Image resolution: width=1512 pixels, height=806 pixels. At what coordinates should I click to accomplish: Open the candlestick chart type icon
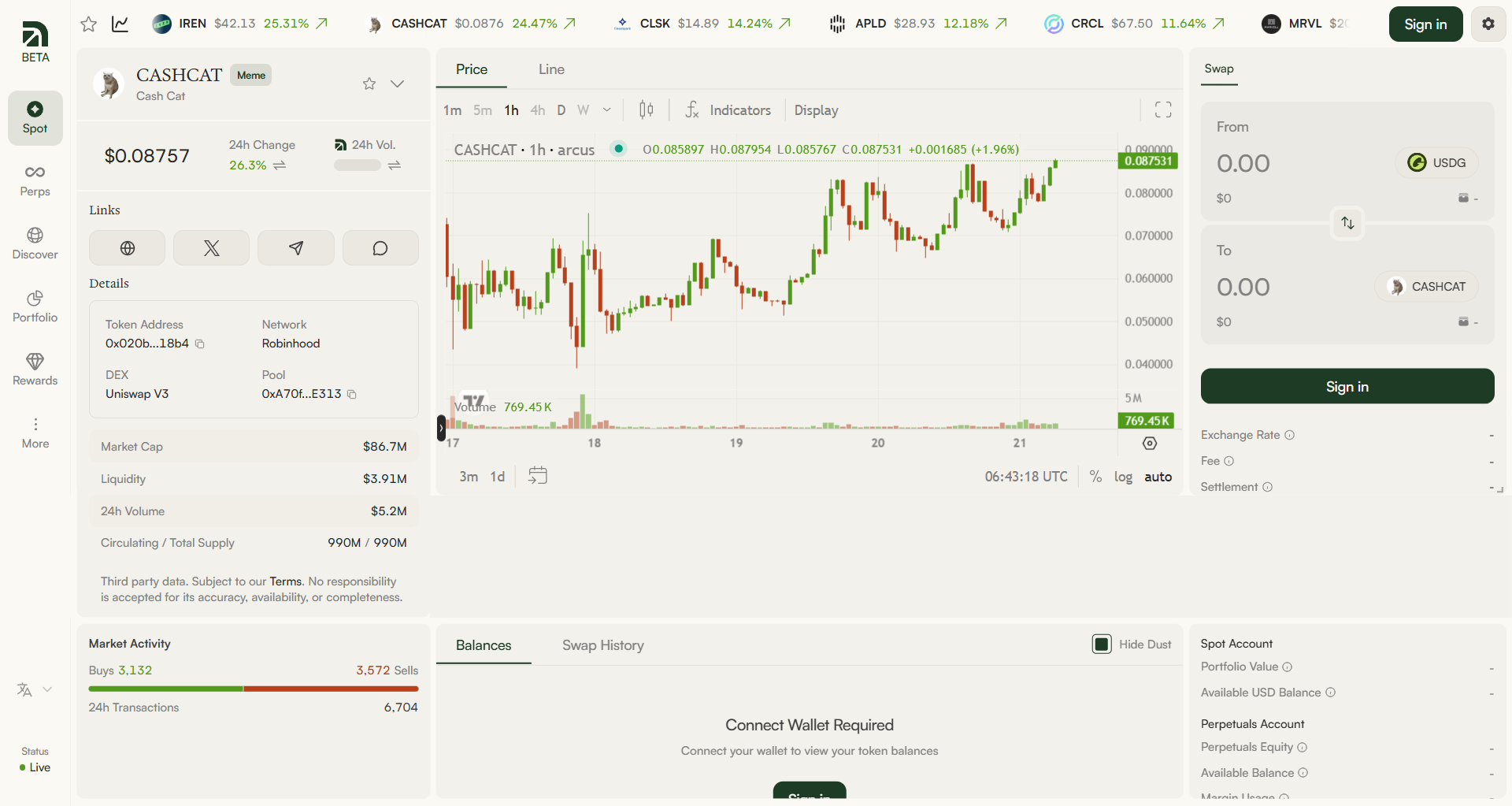[x=646, y=110]
